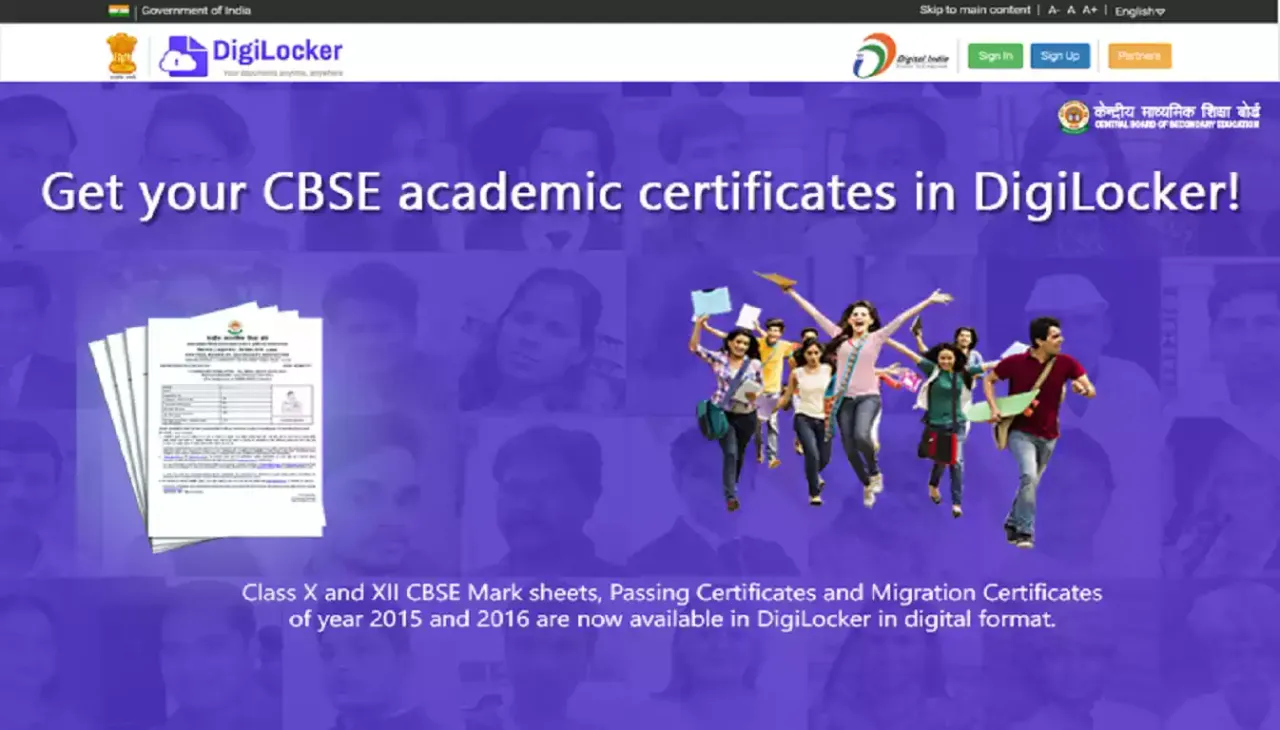Viewport: 1280px width, 730px height.
Task: Increase font size with A+
Action: coord(1090,10)
